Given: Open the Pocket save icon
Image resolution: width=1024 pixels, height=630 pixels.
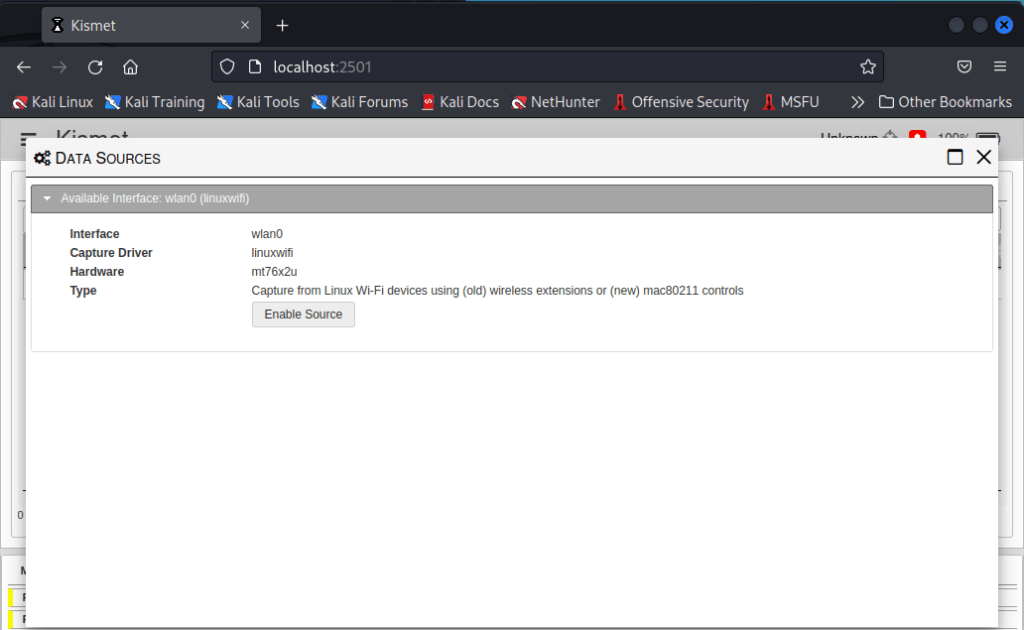Looking at the screenshot, I should [964, 67].
